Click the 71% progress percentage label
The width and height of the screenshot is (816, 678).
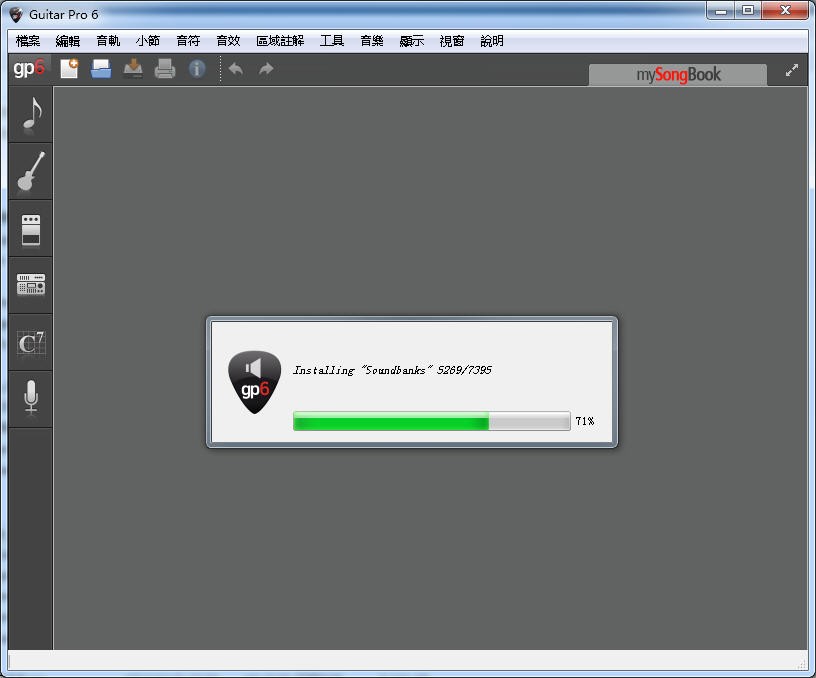click(585, 421)
